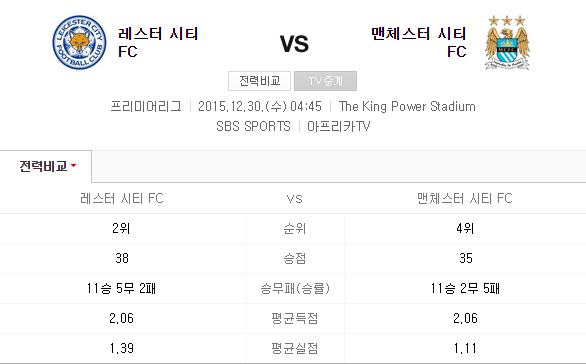Viewport: 586px width, 364px height.
Task: Click the 맨체스터 시티 FC table column header
Action: (x=465, y=198)
